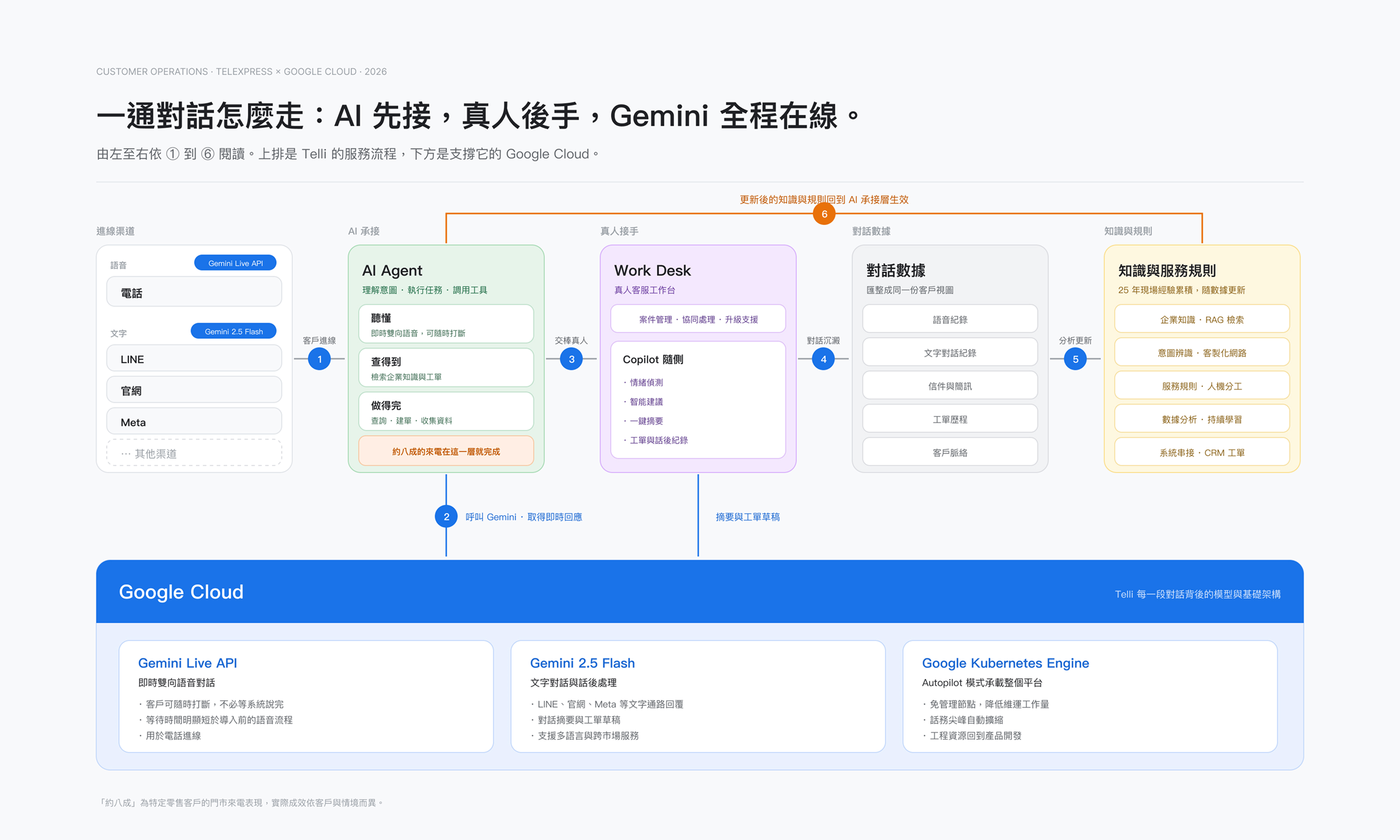Click the orange 約八成的來電在這一層就完成 box
Image resolution: width=1400 pixels, height=840 pixels.
point(446,451)
